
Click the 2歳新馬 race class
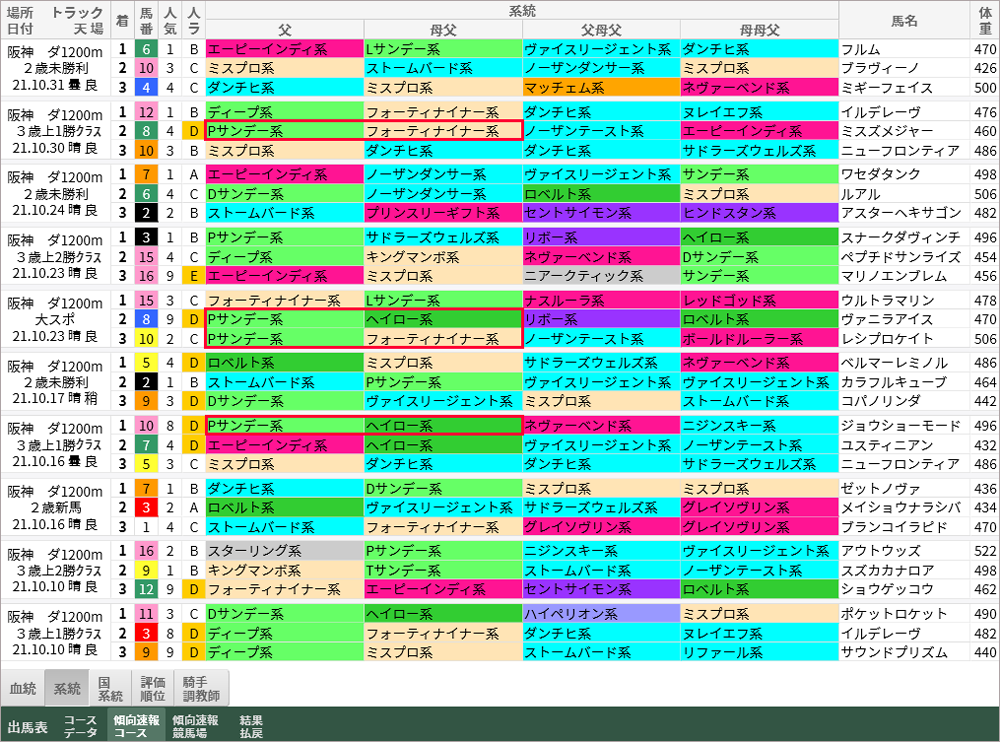tap(55, 508)
